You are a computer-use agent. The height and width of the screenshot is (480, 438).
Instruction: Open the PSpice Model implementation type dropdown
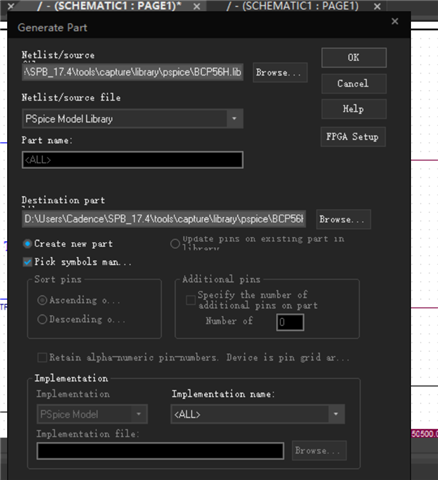click(x=92, y=414)
